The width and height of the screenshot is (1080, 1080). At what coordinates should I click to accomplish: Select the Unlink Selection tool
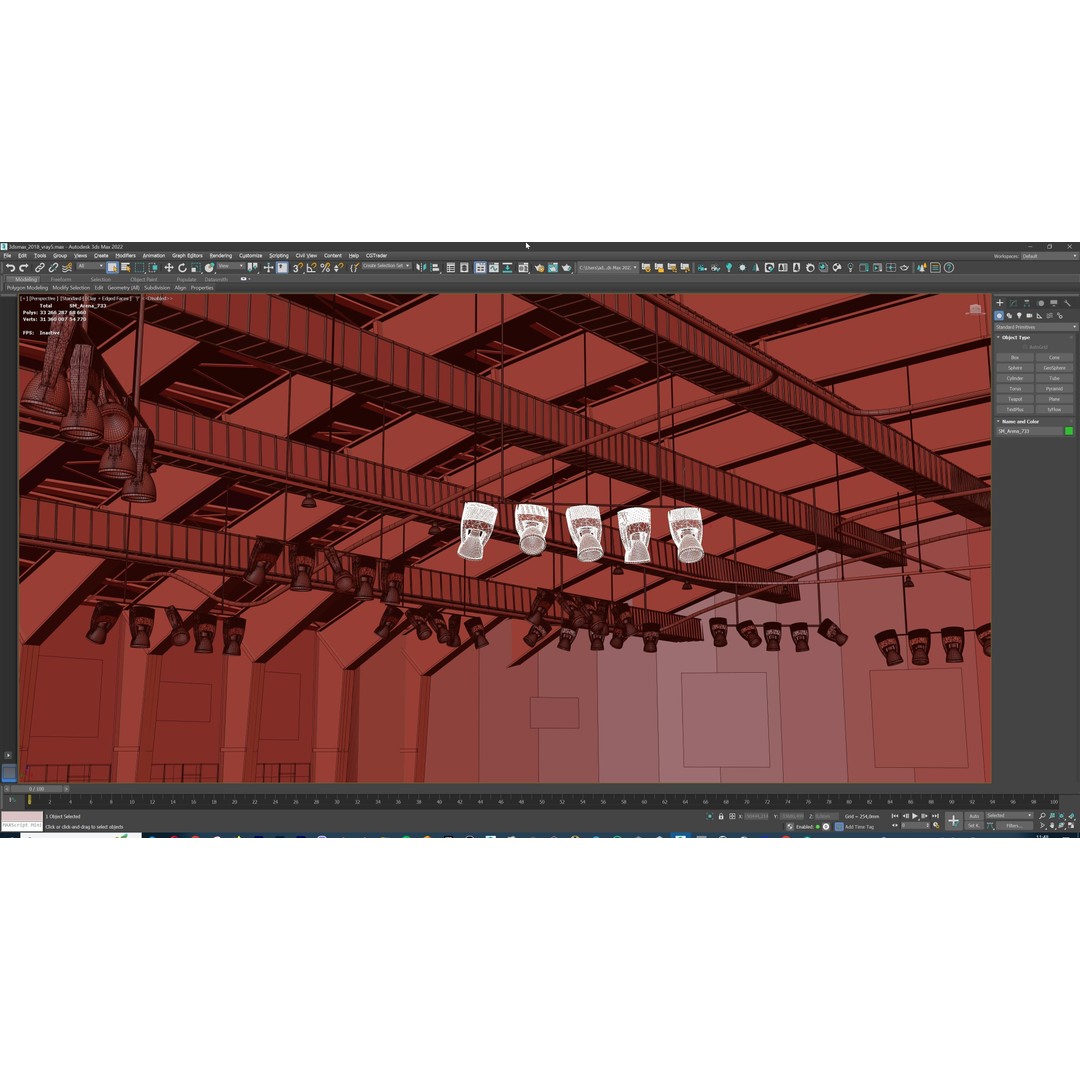tap(53, 268)
